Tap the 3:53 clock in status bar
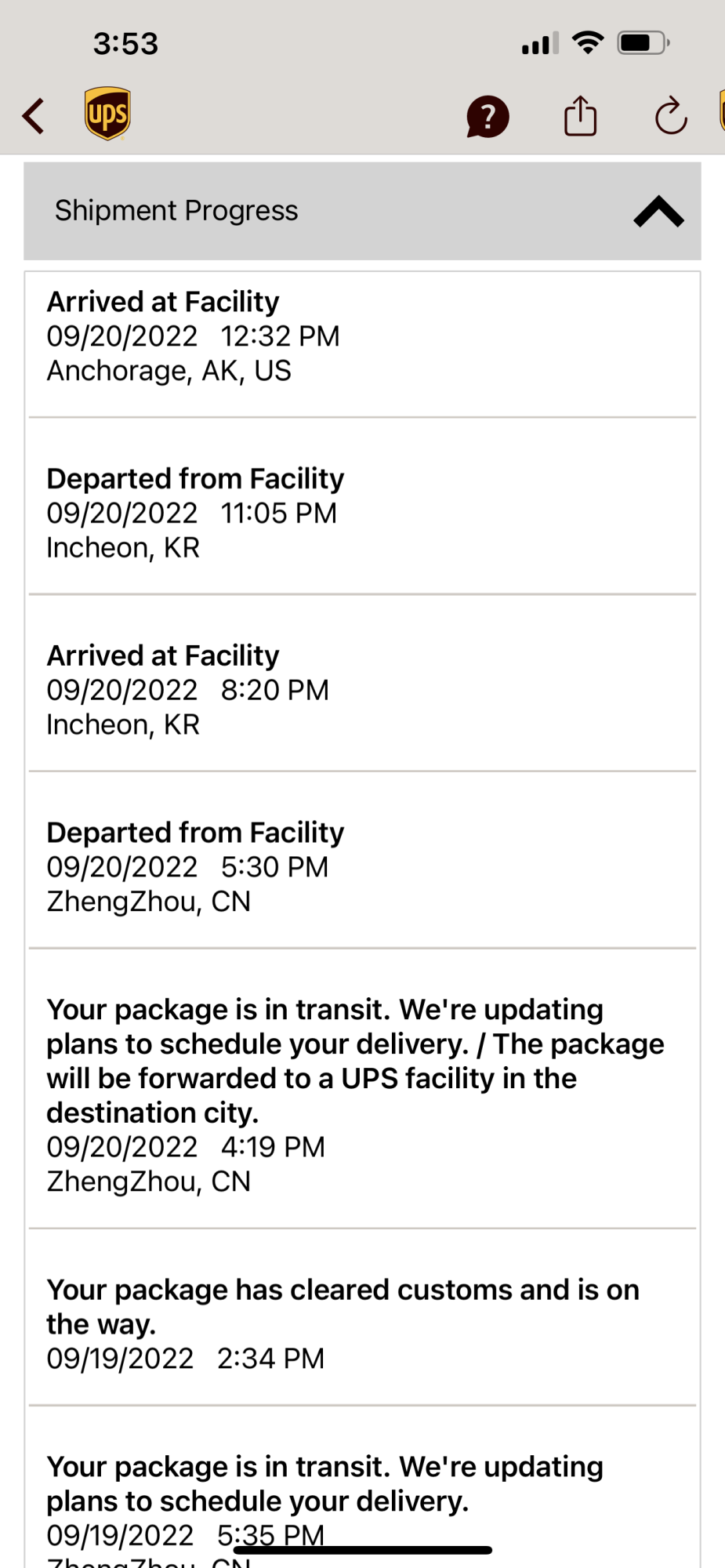 click(x=125, y=44)
